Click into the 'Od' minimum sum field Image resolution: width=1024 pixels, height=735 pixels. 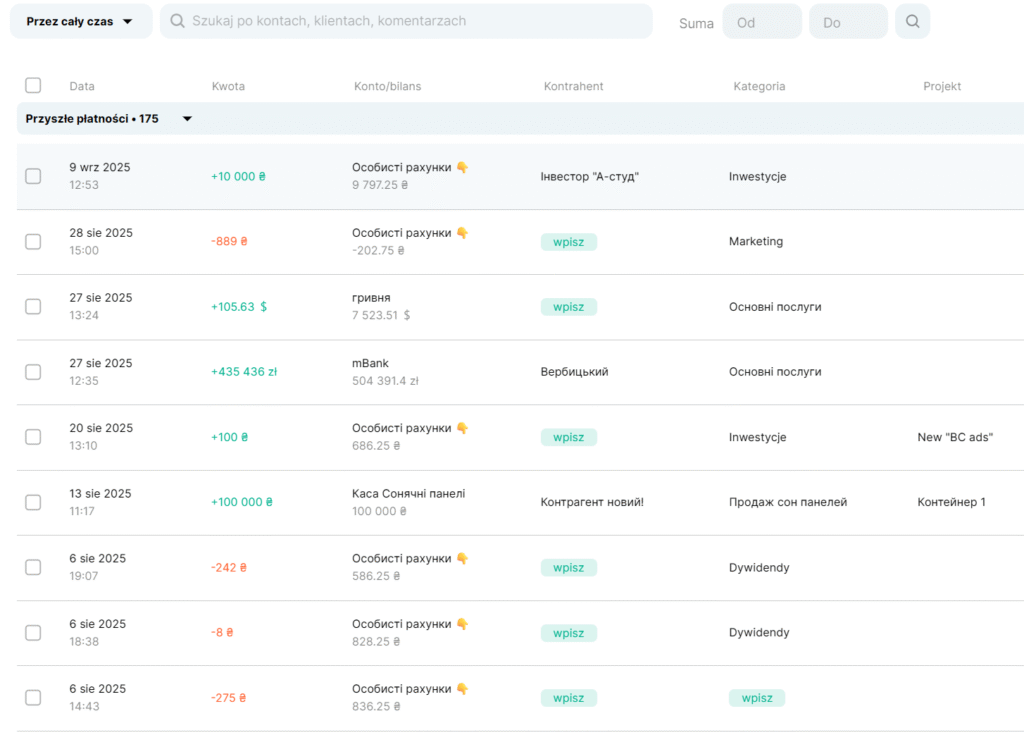point(761,22)
